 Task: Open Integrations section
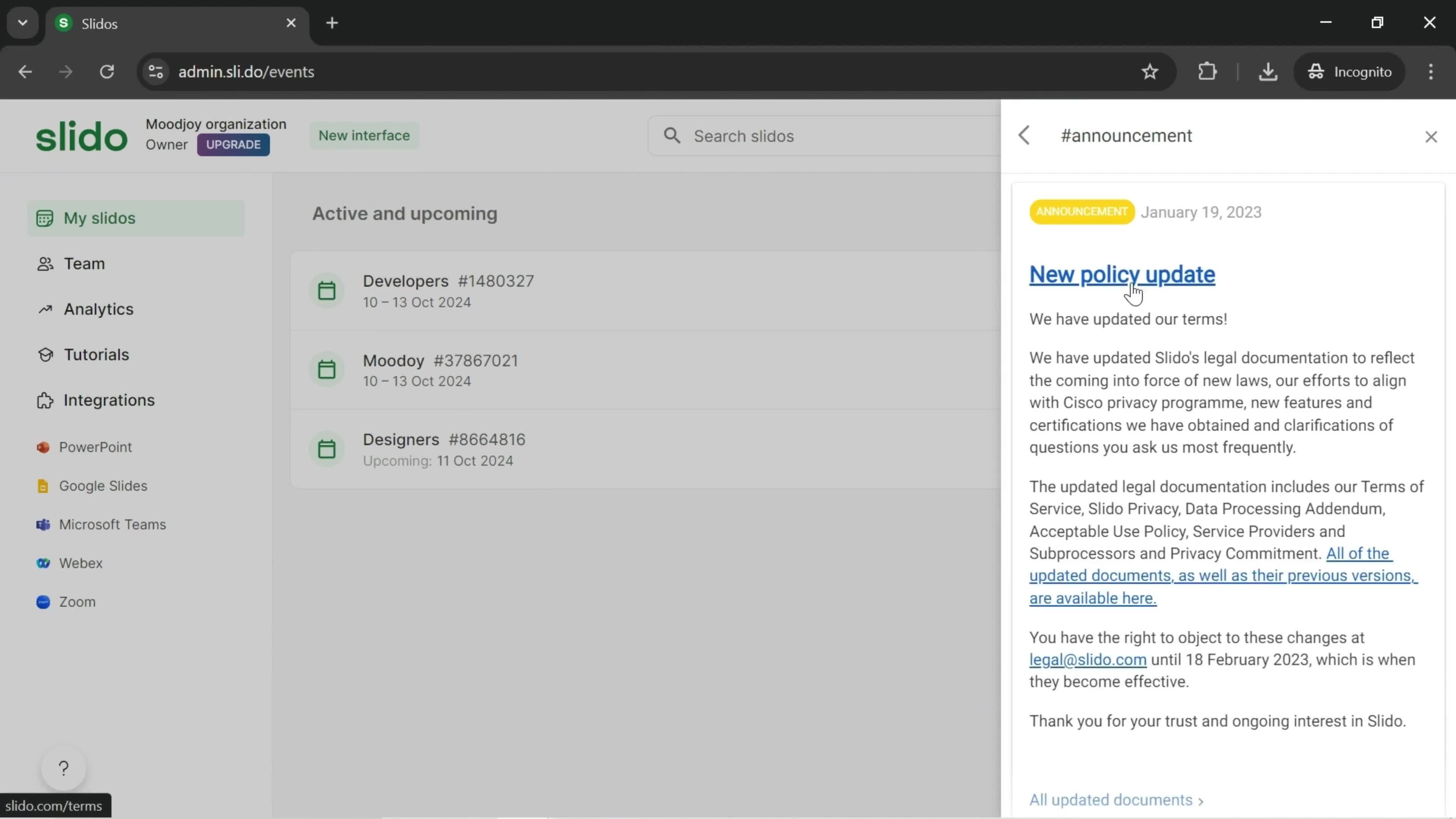pos(108,400)
